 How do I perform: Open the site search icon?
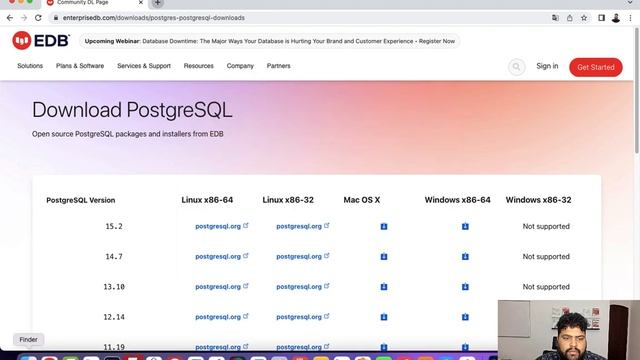click(516, 67)
